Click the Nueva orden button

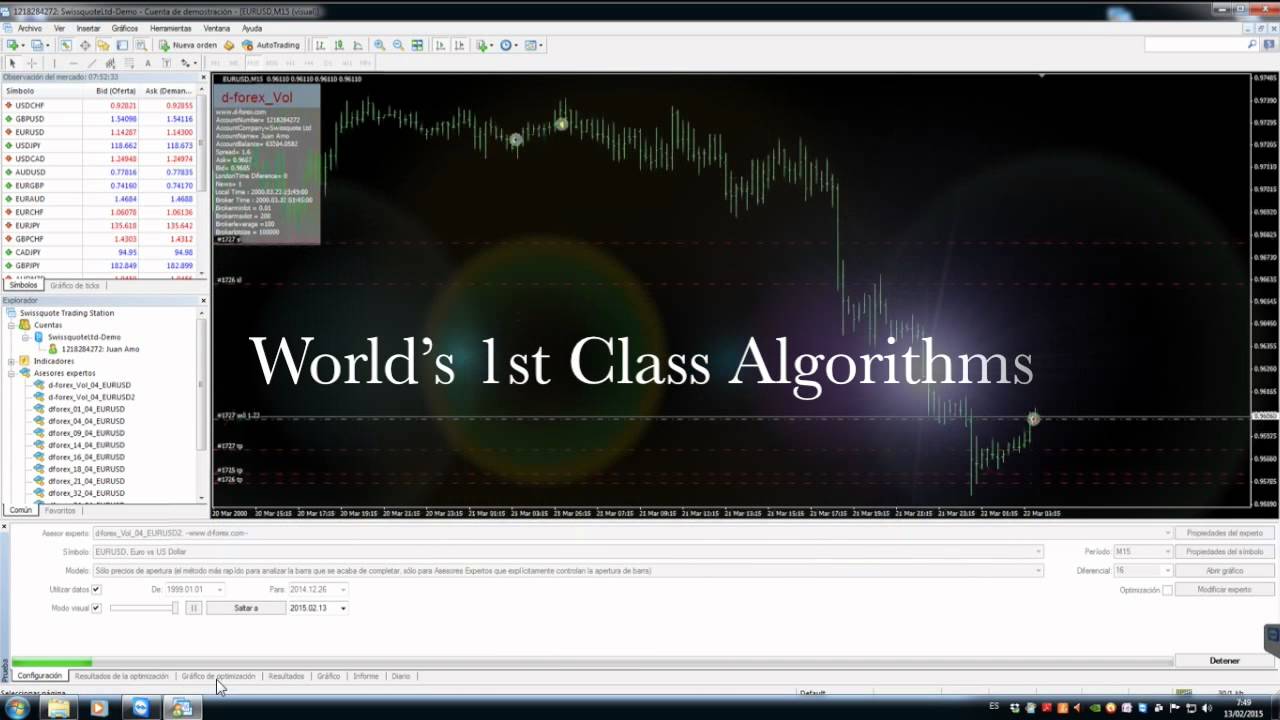pos(188,45)
